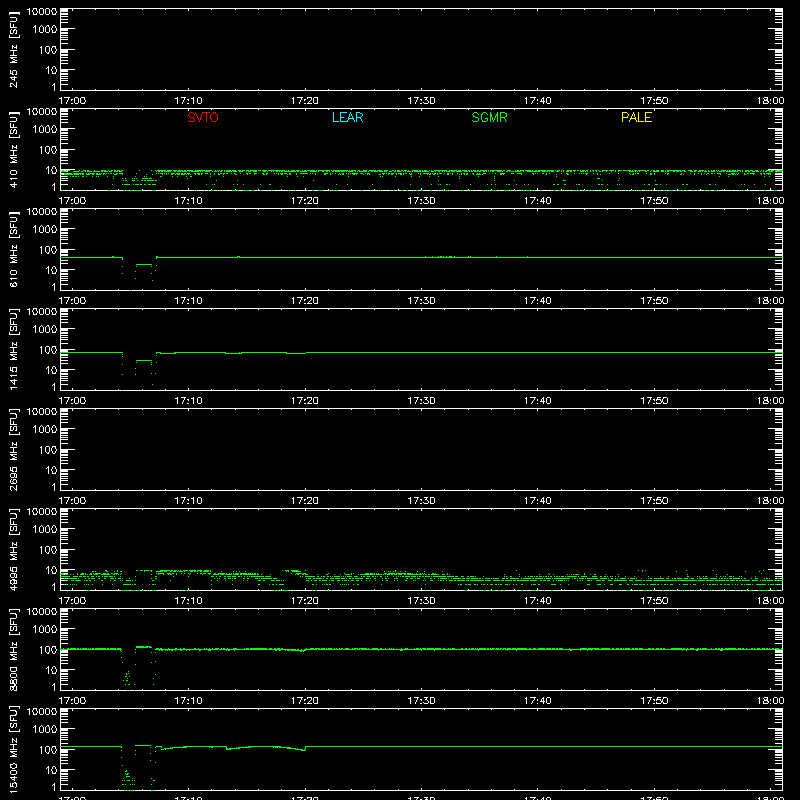Select the 2695 MHz [SFU] axis title
This screenshot has width=800, height=800.
click(x=14, y=449)
